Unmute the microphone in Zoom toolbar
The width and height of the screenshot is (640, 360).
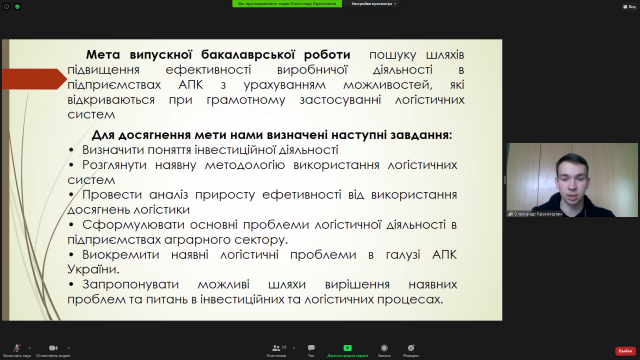click(x=17, y=350)
